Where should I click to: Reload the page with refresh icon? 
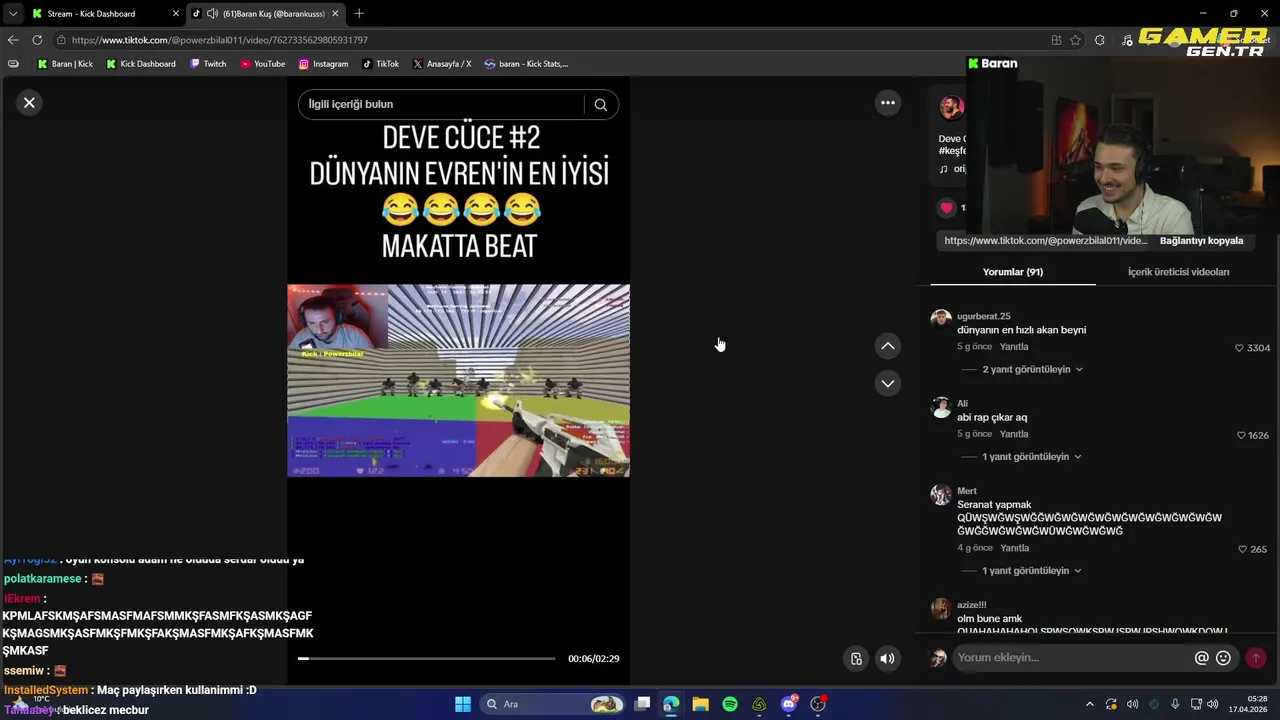[x=37, y=40]
